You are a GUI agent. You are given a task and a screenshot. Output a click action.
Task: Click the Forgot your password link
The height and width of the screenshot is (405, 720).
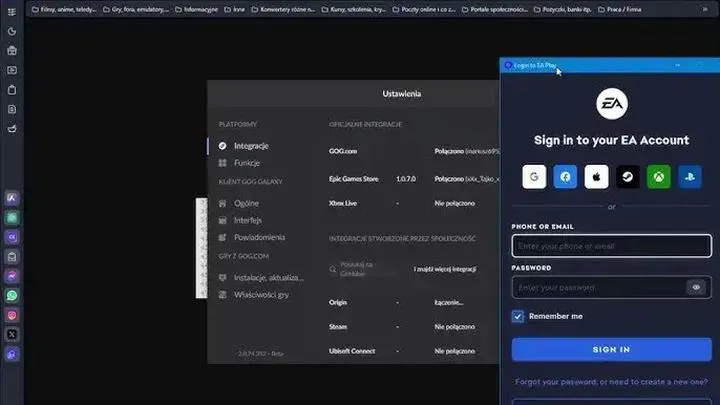click(611, 382)
